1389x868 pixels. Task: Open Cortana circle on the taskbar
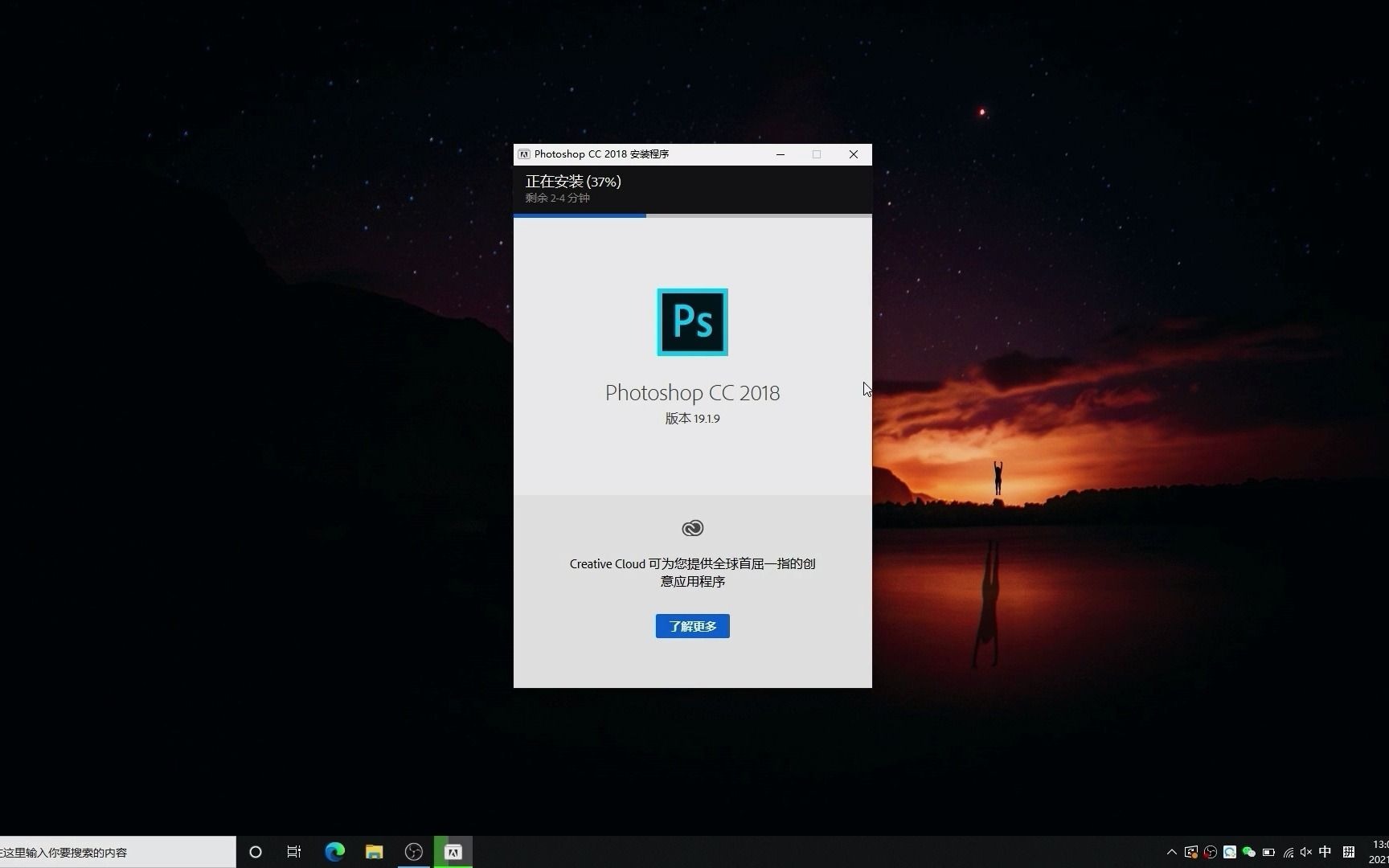click(x=256, y=852)
